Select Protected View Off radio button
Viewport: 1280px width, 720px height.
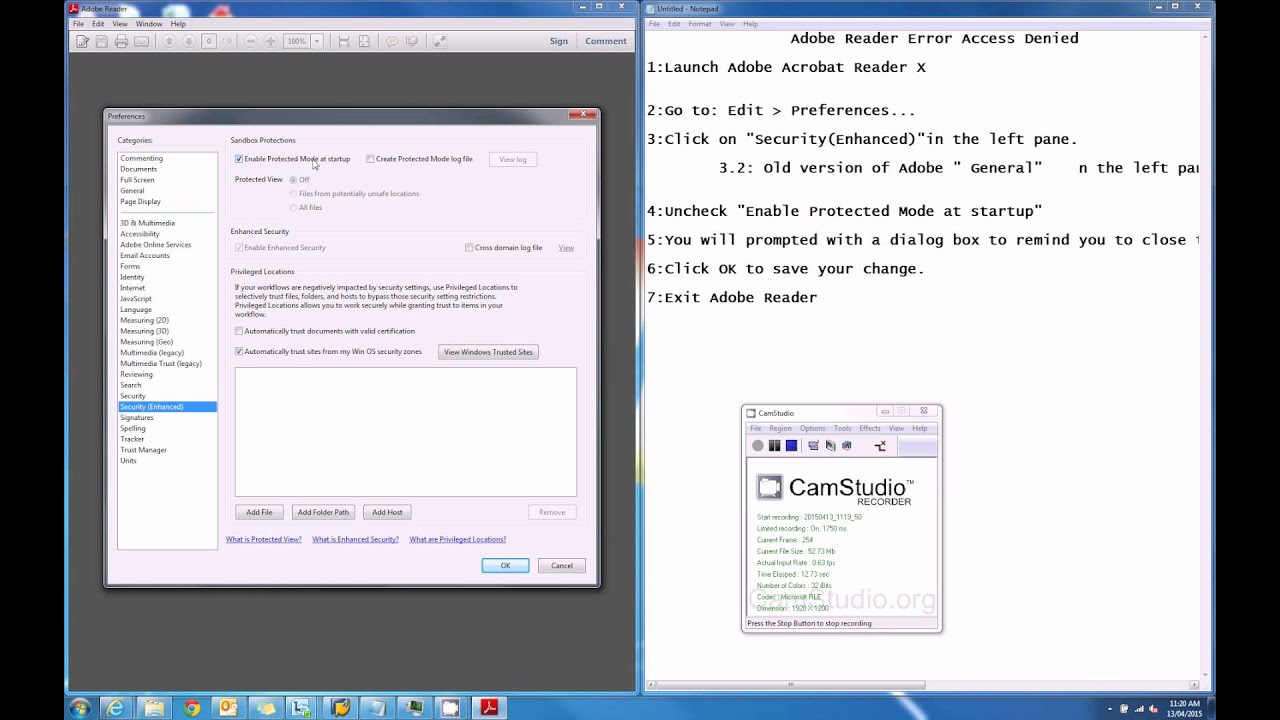pyautogui.click(x=293, y=180)
